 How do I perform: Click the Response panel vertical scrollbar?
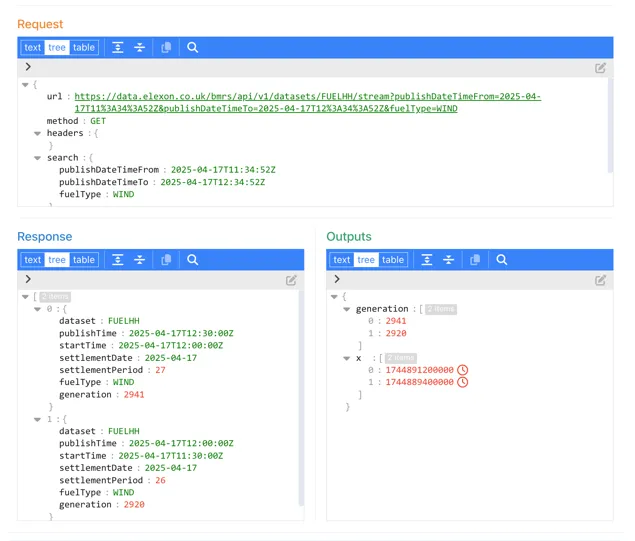301,400
